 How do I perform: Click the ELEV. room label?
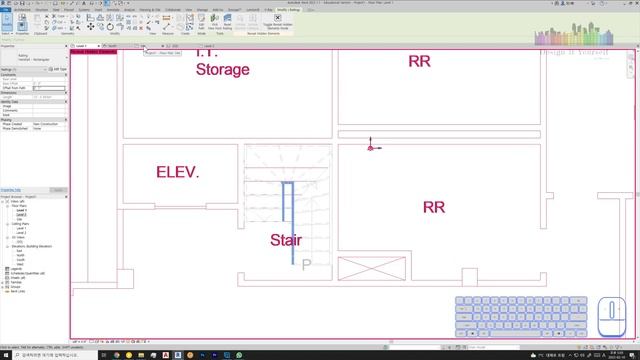(178, 172)
